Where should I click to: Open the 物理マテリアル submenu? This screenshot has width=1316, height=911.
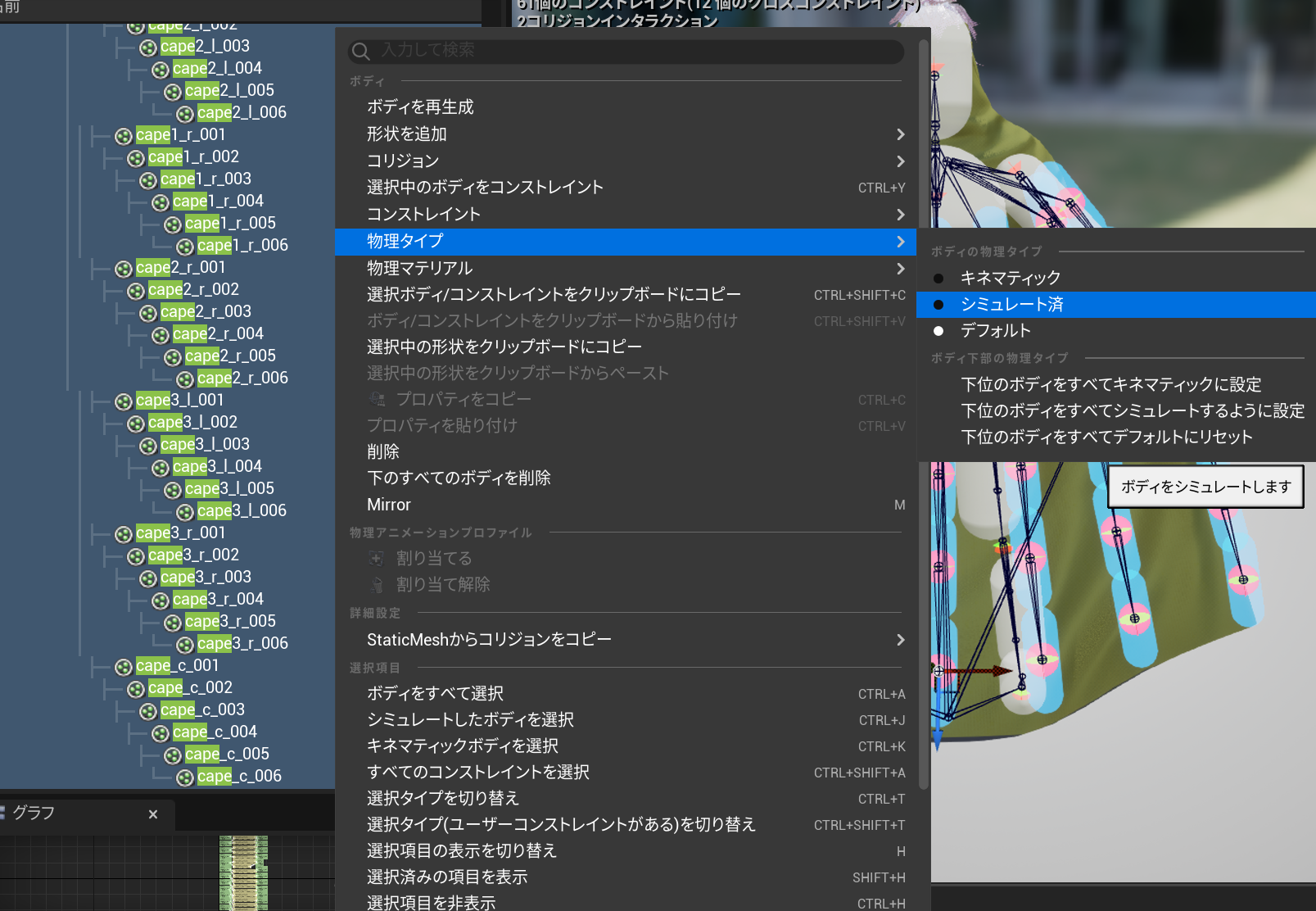626,268
